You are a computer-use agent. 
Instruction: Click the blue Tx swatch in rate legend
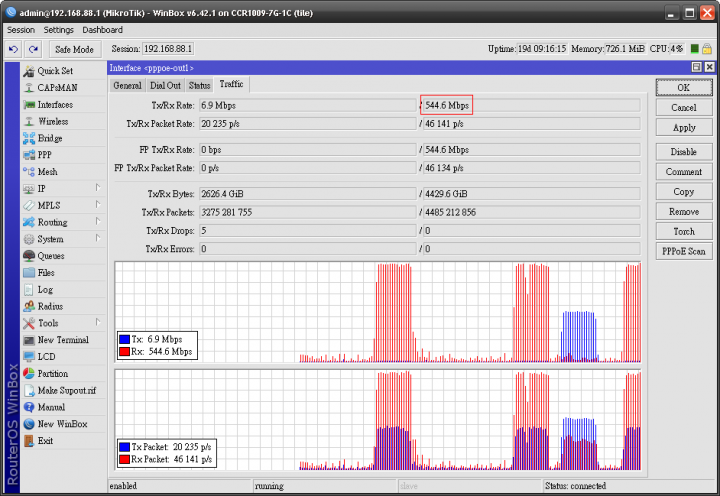click(x=124, y=339)
